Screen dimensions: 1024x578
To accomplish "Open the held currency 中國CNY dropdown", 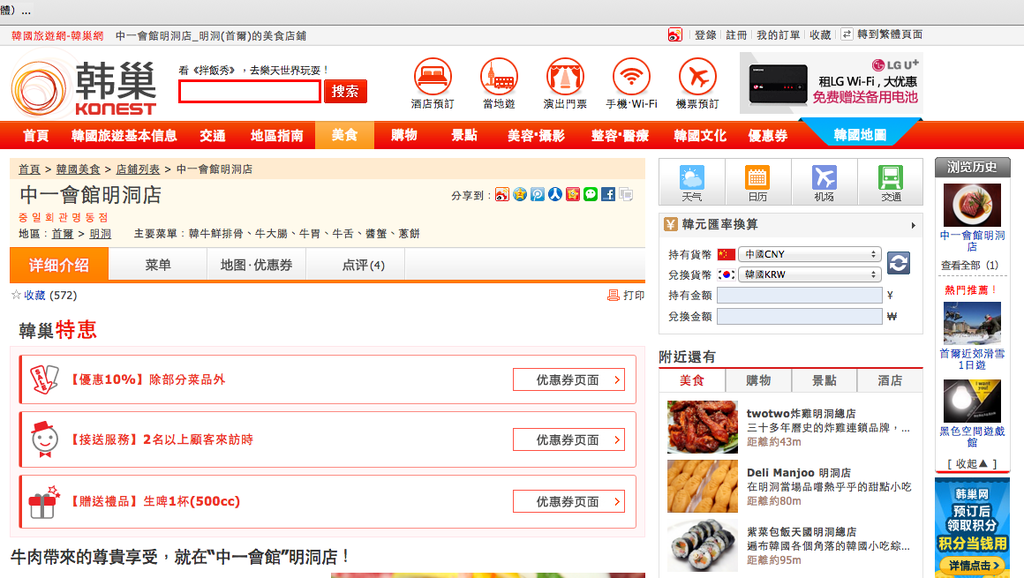I will (809, 254).
